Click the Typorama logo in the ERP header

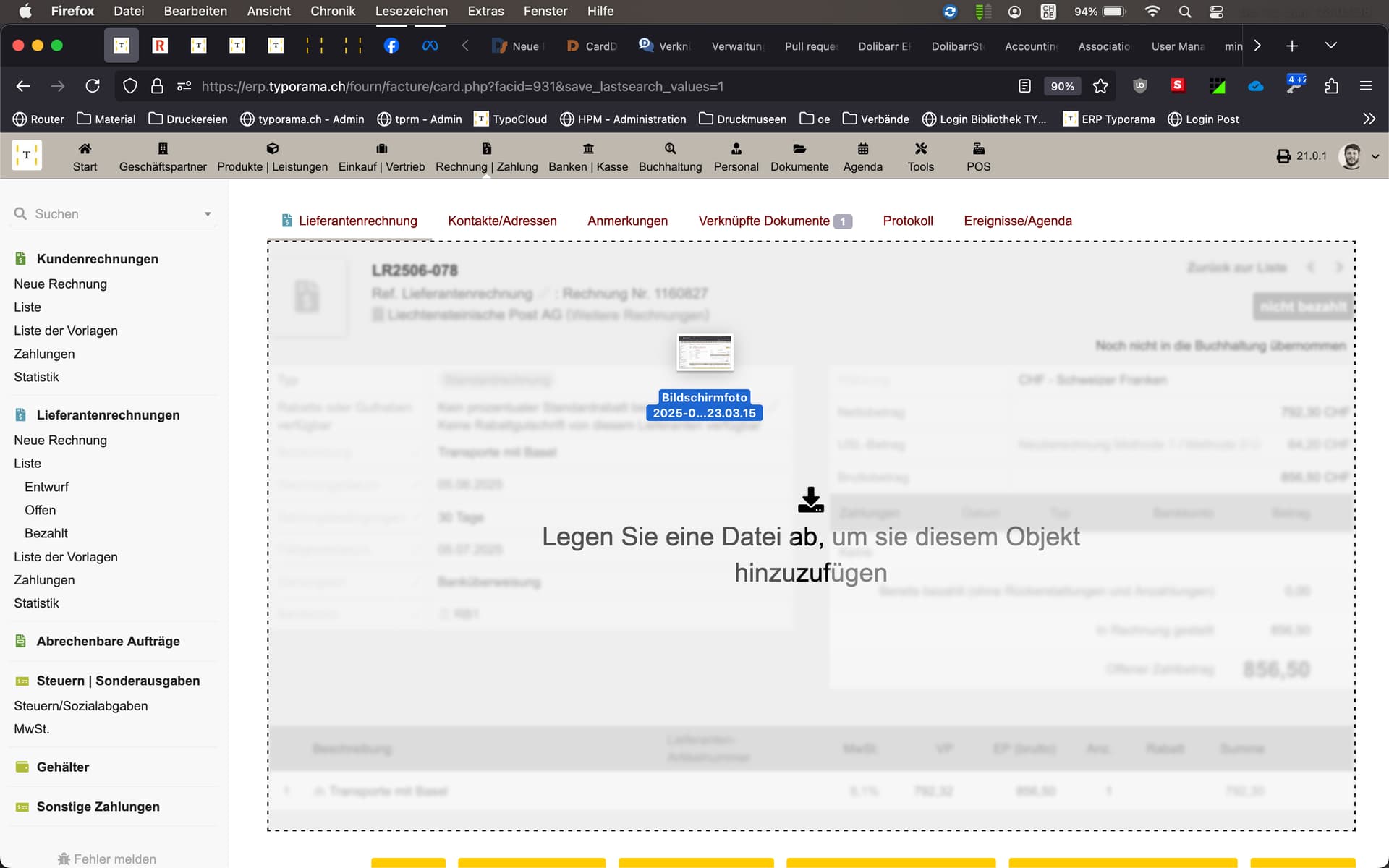pos(27,156)
